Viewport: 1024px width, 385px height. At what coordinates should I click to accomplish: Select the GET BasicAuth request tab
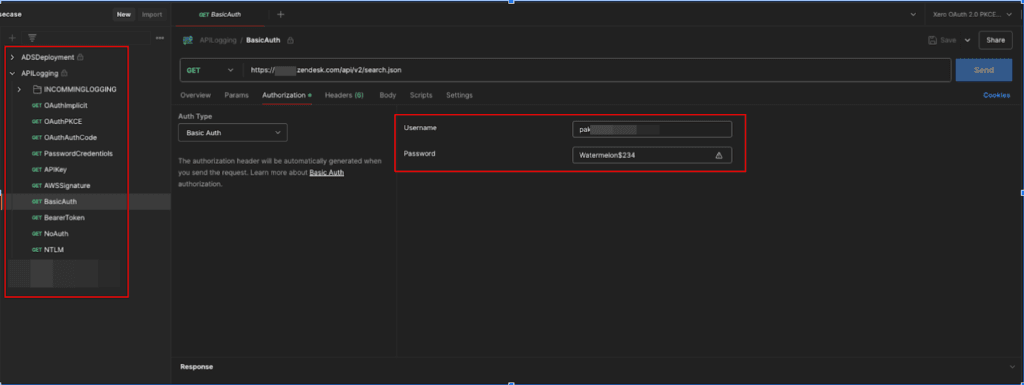pos(221,14)
